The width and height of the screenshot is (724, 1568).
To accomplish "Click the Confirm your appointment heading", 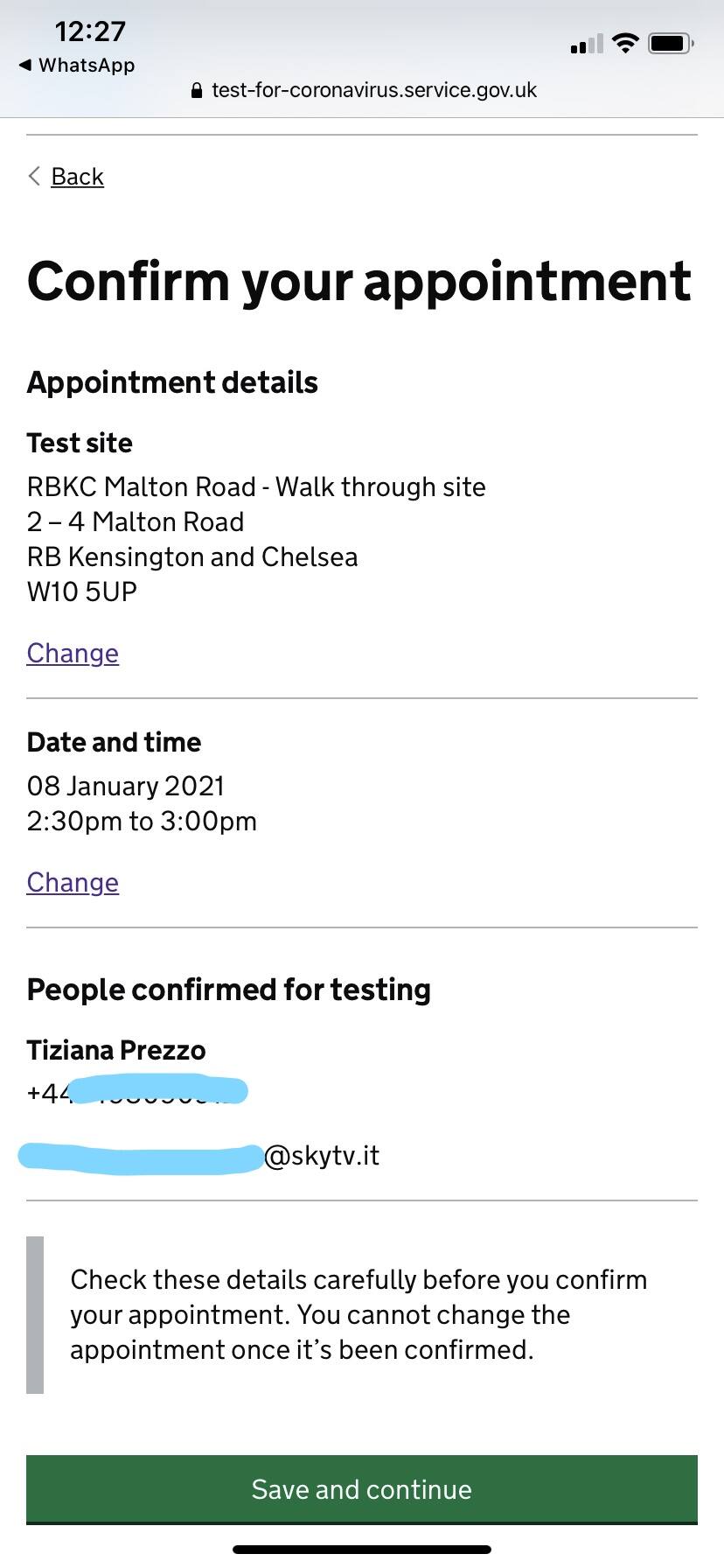I will (359, 282).
